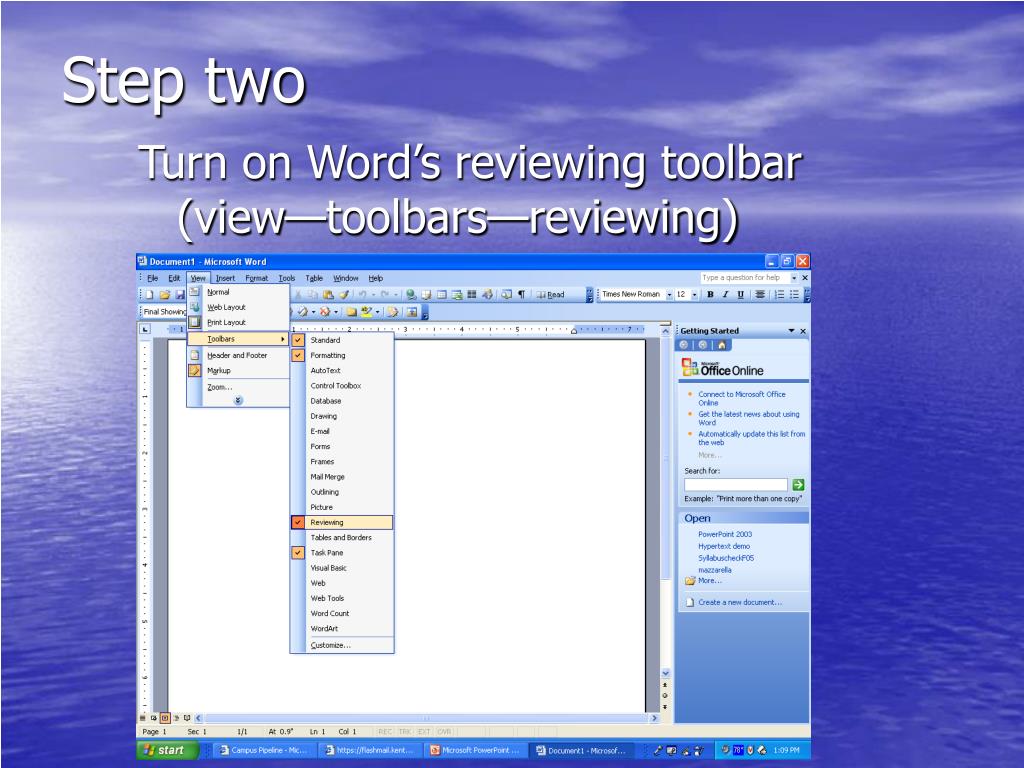Click Create a new document link

pos(739,602)
